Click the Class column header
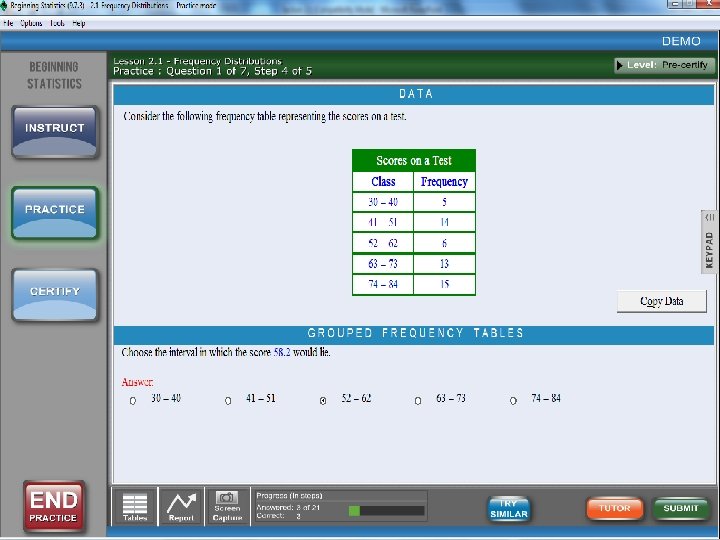The image size is (720, 540). (x=383, y=182)
